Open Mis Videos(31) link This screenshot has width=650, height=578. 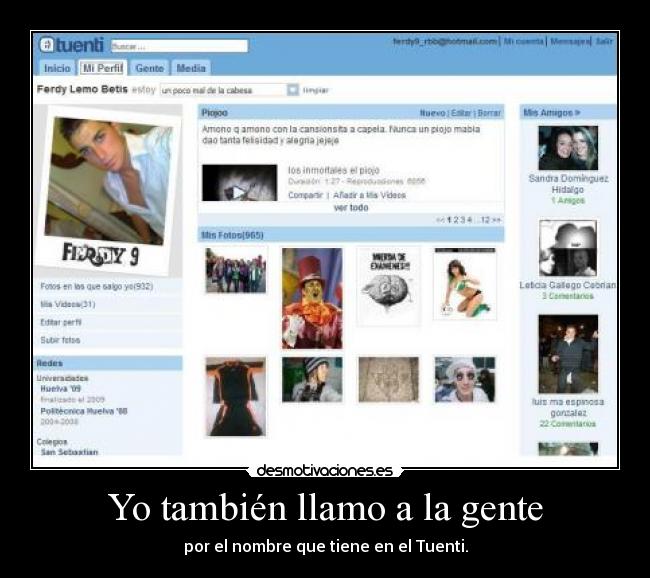tap(68, 304)
